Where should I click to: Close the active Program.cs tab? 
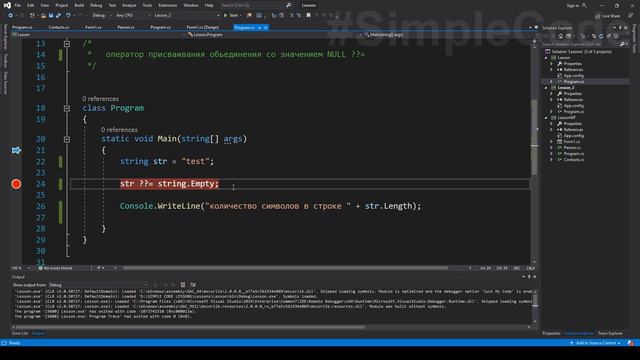click(265, 27)
